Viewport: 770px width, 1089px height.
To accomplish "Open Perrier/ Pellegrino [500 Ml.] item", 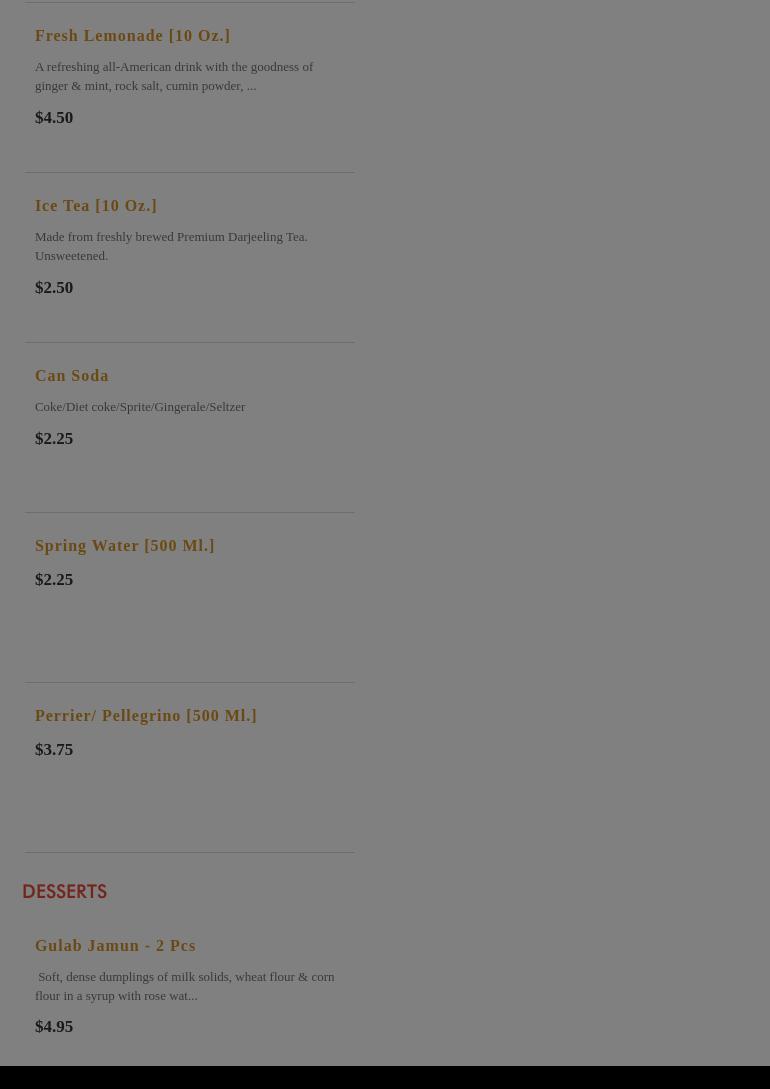I will [x=146, y=715].
